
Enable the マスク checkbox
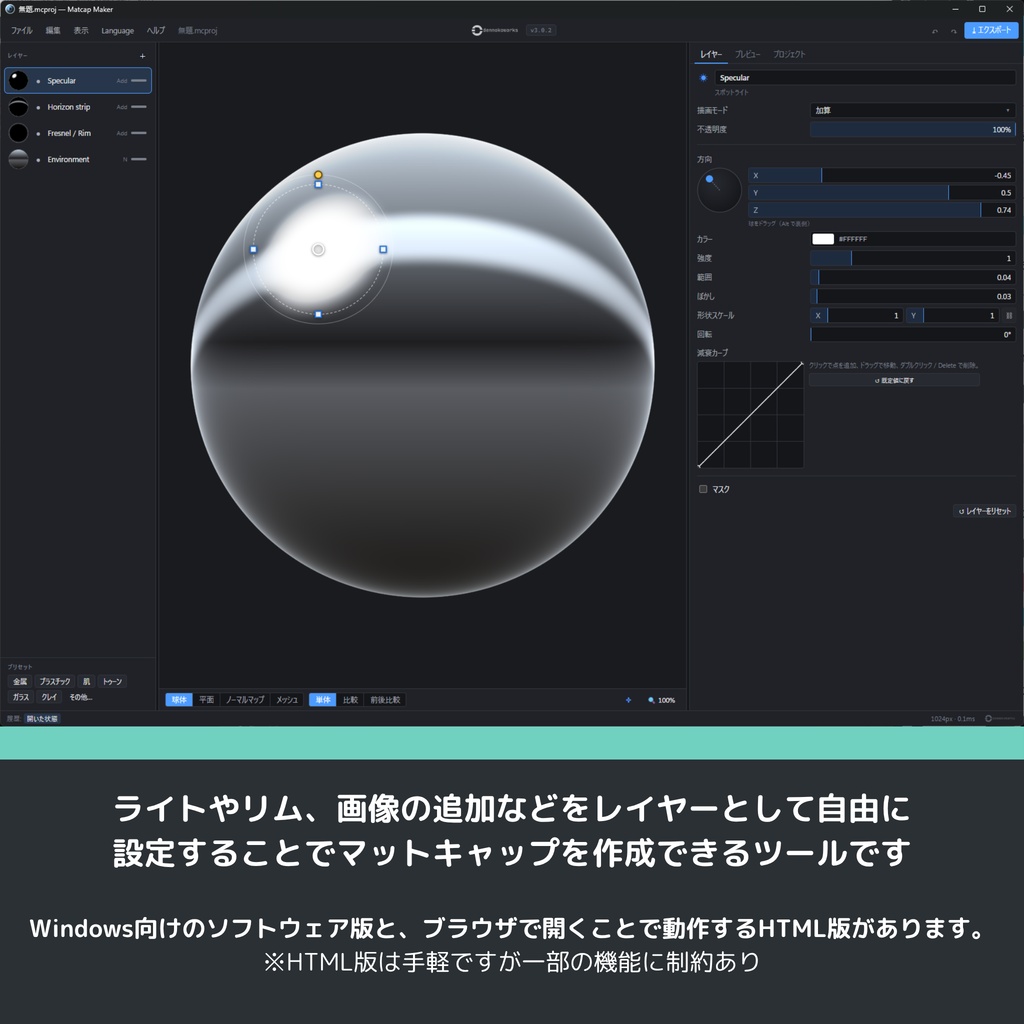[x=703, y=489]
